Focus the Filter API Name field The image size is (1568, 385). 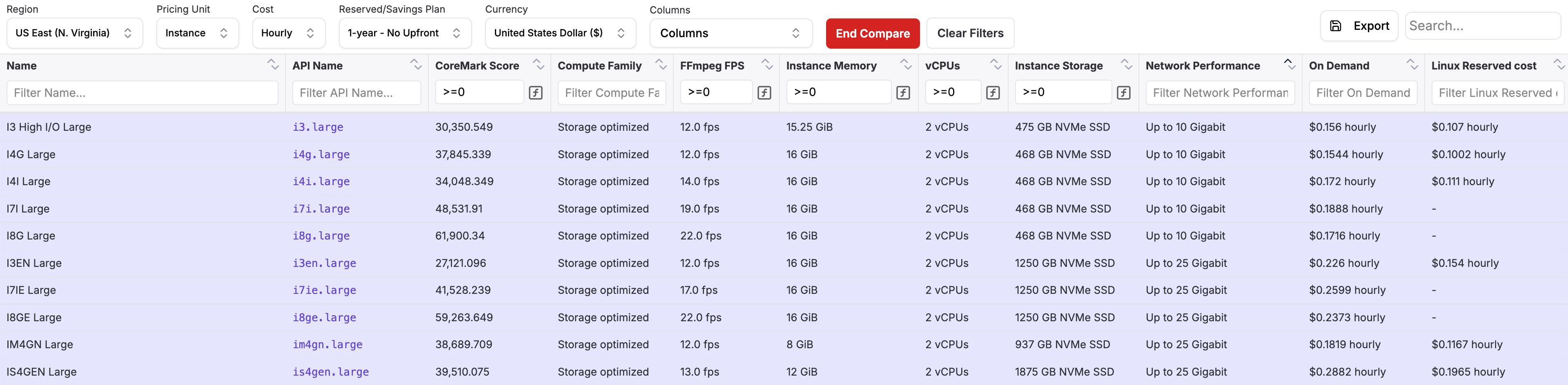coord(357,93)
